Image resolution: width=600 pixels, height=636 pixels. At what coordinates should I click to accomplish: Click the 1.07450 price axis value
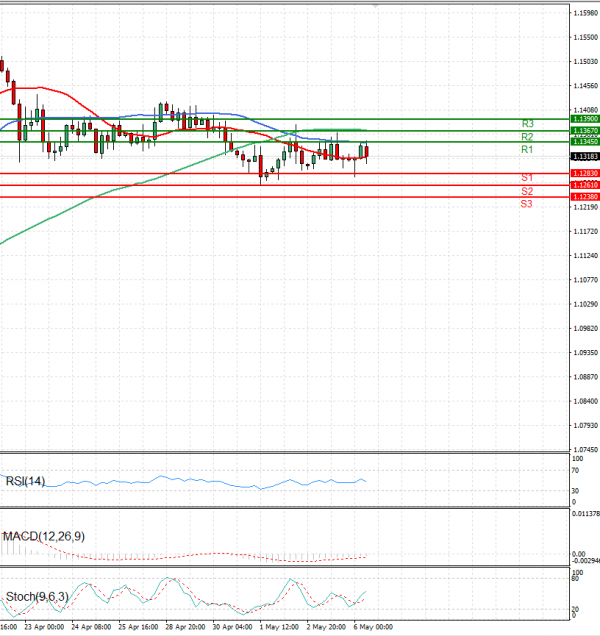point(586,450)
